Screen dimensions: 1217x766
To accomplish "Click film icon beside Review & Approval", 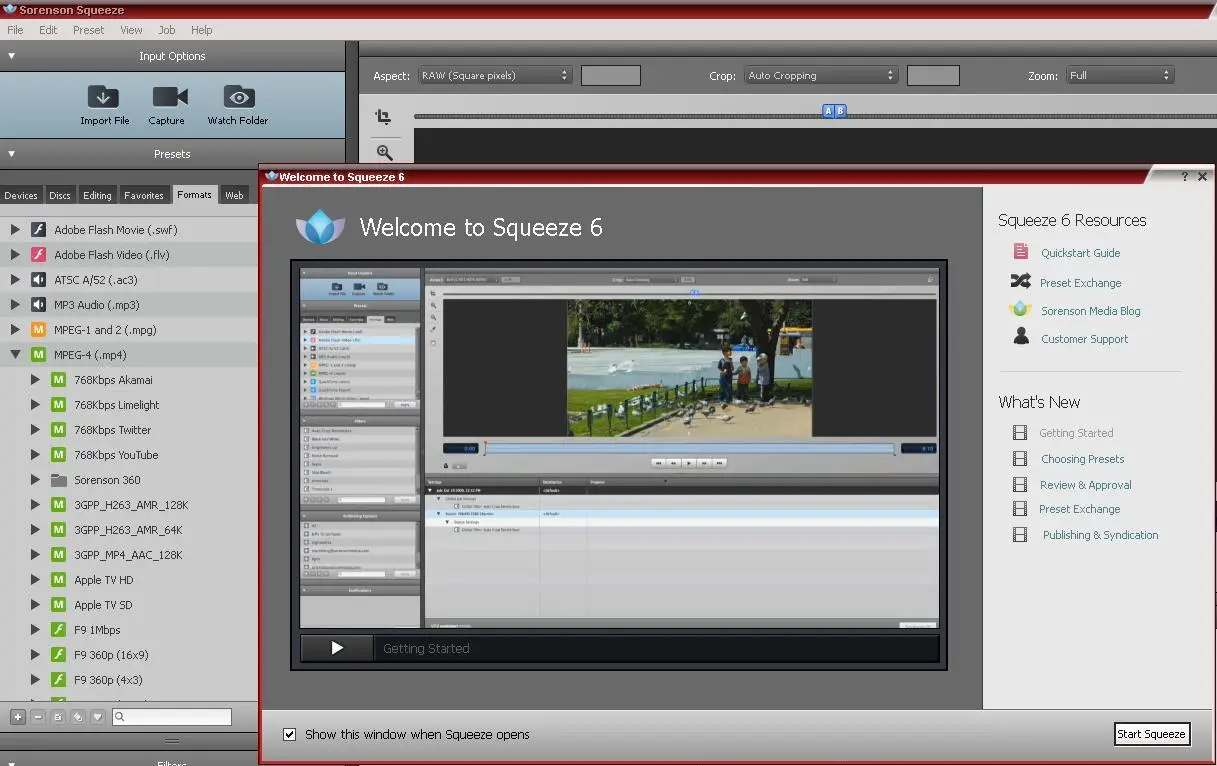I will (1020, 484).
